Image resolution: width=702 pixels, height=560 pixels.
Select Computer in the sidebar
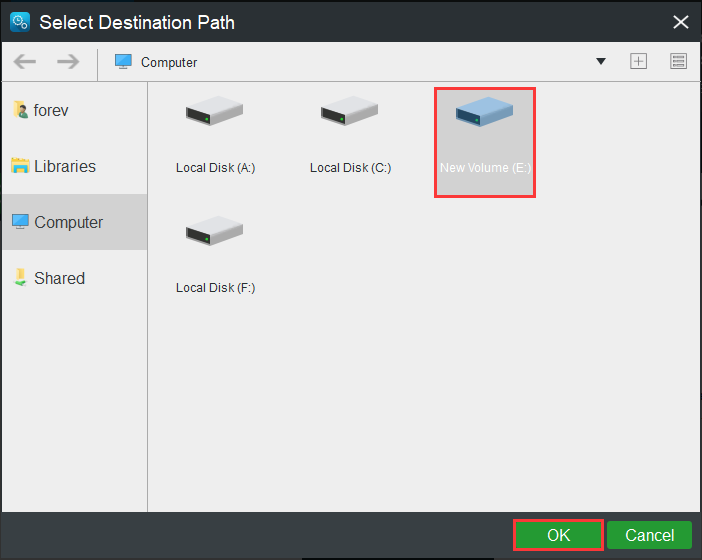[x=68, y=222]
